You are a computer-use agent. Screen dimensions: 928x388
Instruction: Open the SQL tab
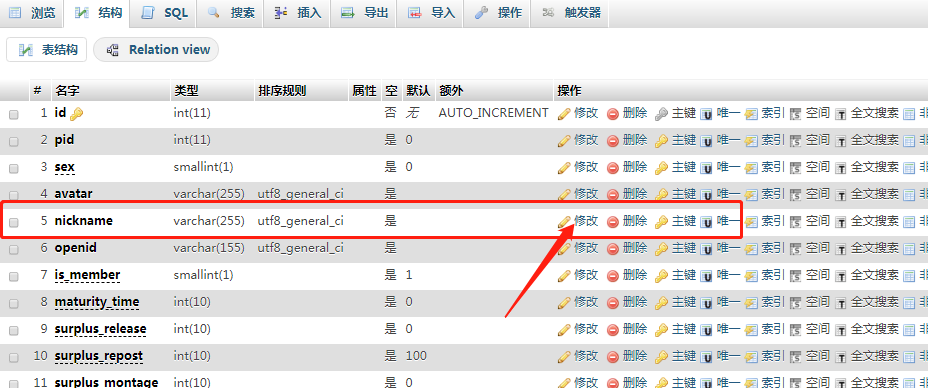(x=166, y=13)
